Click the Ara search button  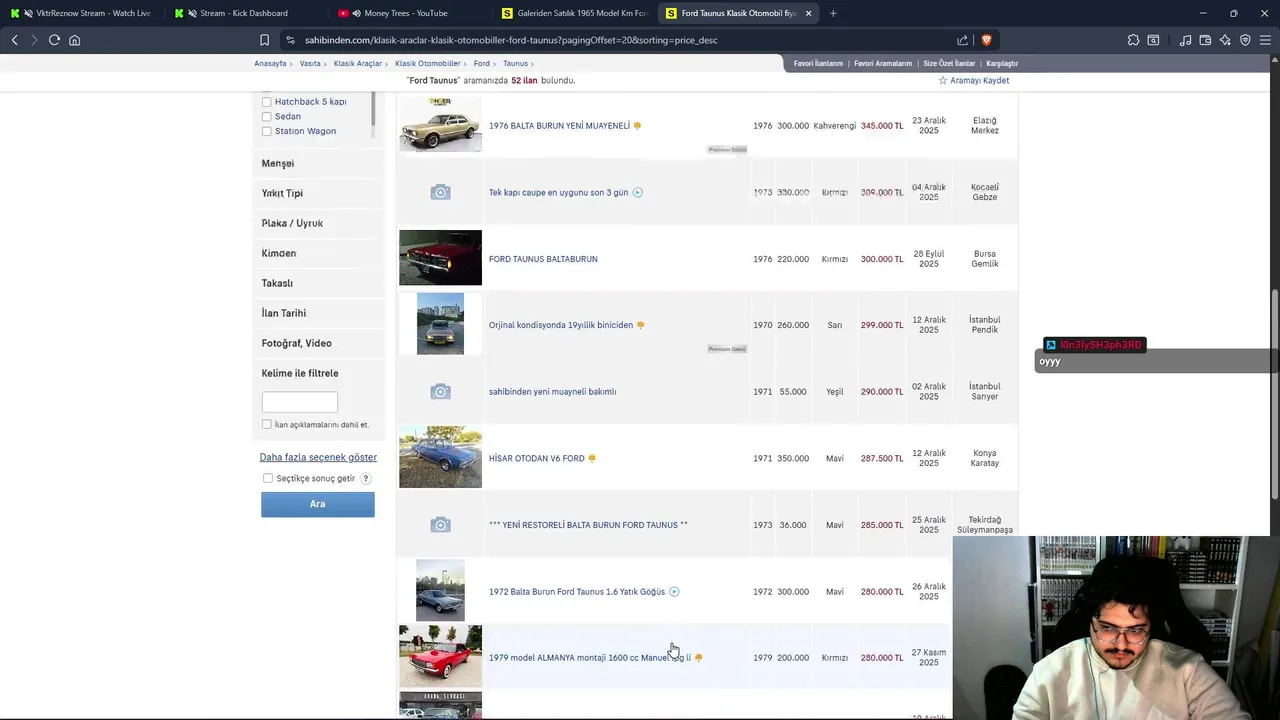click(318, 504)
